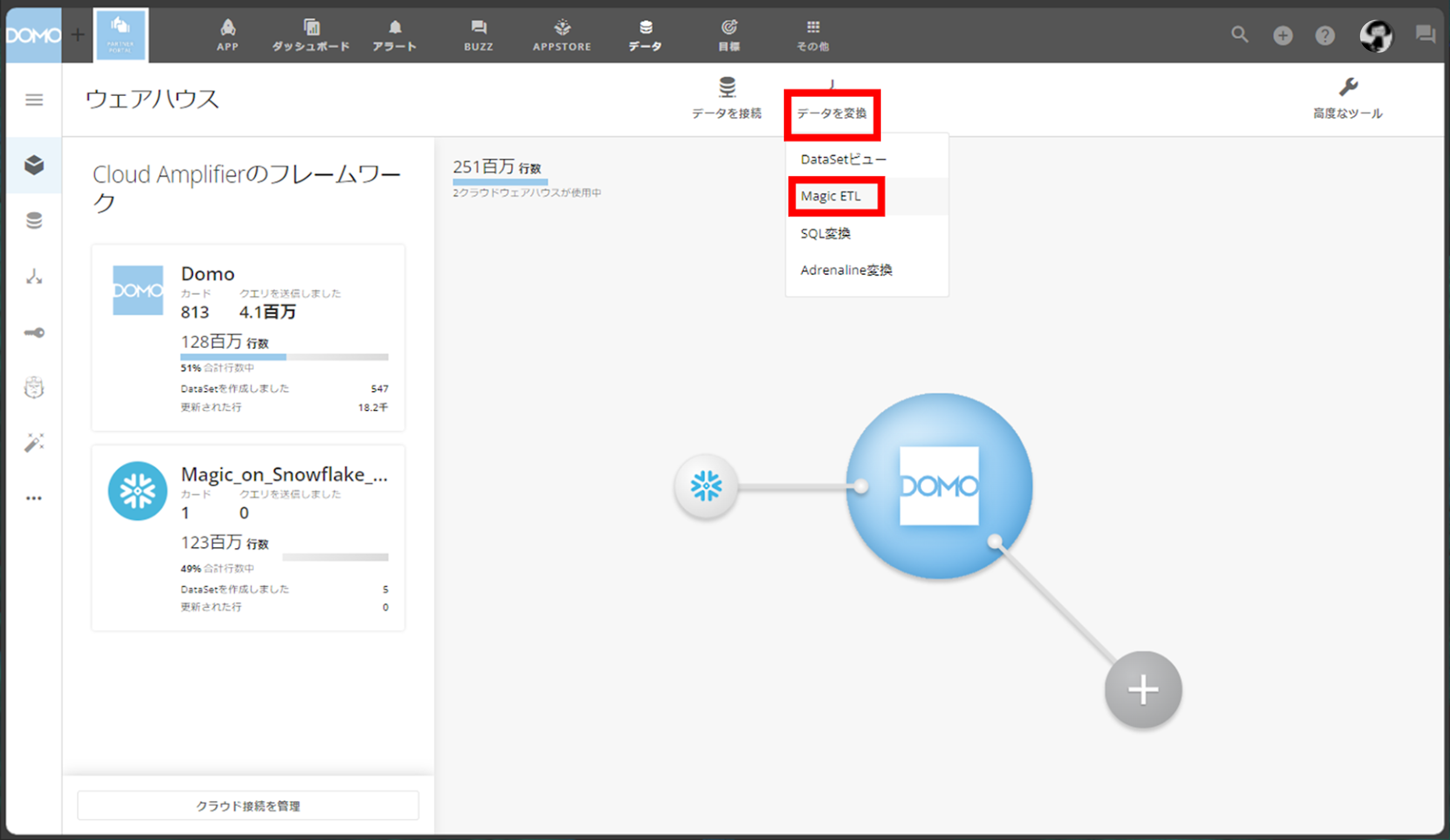Open the APP rocket menu

228,35
